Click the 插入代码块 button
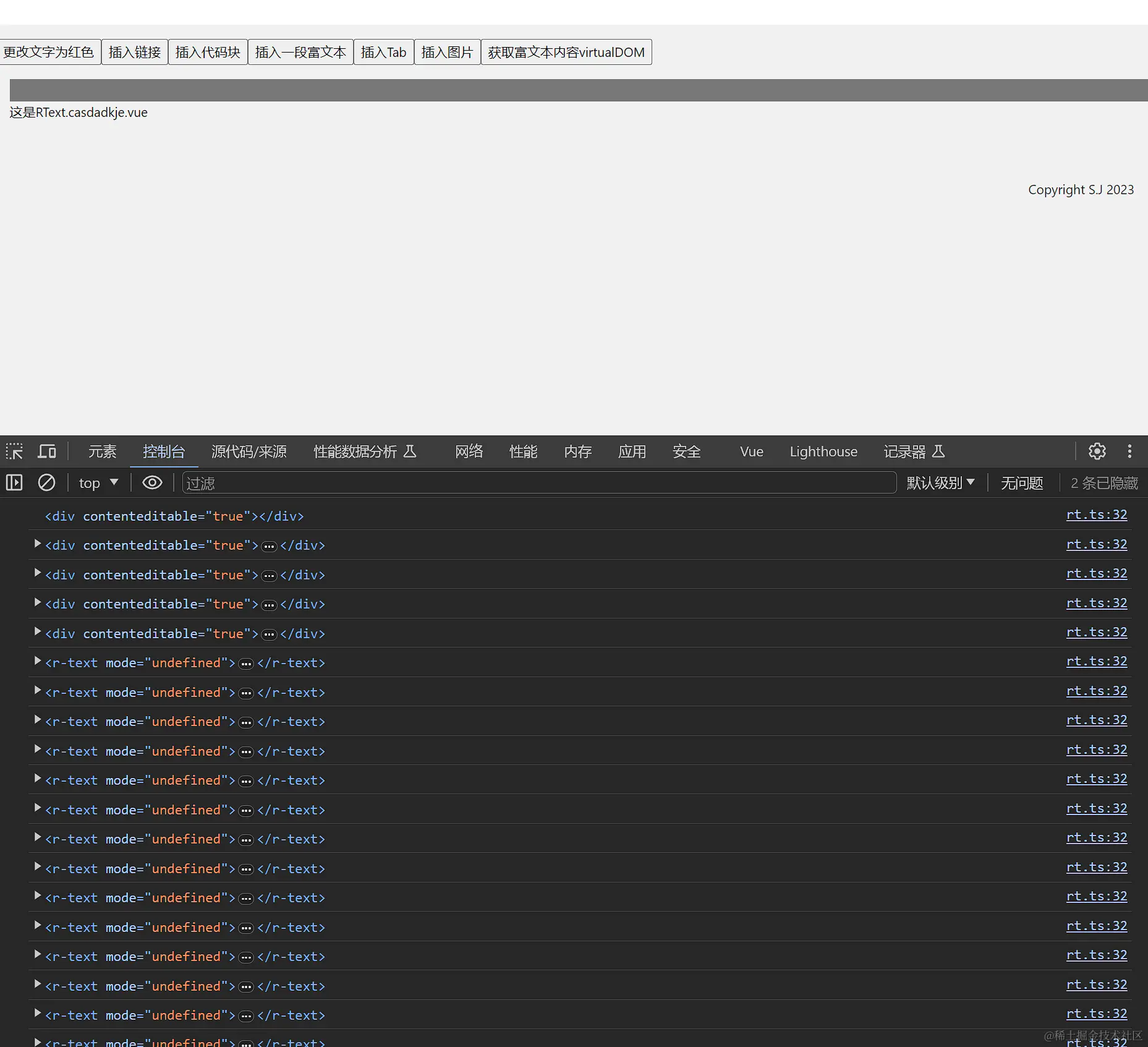Screen dimensions: 1148x1047 pos(208,52)
